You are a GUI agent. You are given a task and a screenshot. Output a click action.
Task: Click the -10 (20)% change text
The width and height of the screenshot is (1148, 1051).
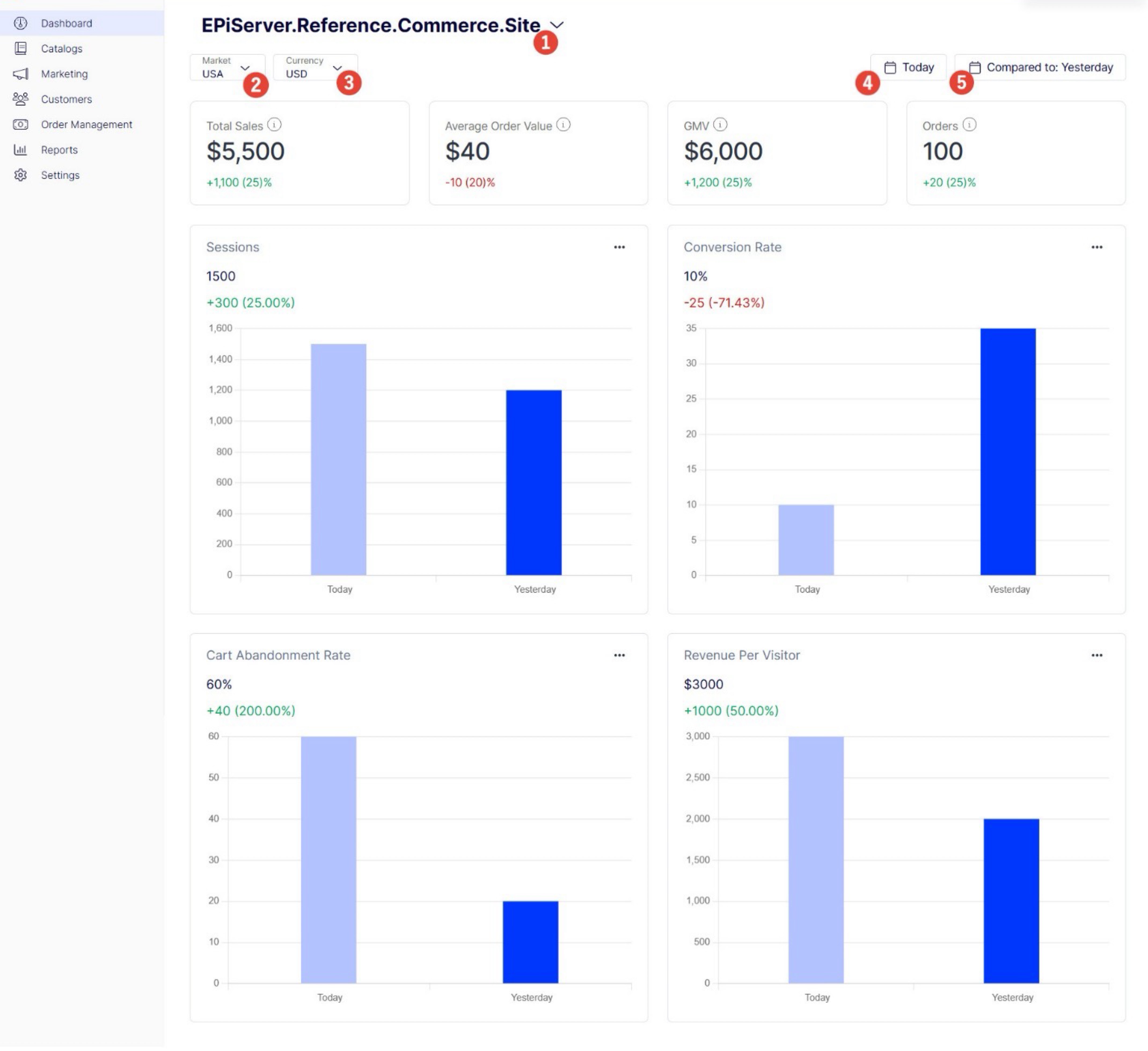click(x=470, y=183)
